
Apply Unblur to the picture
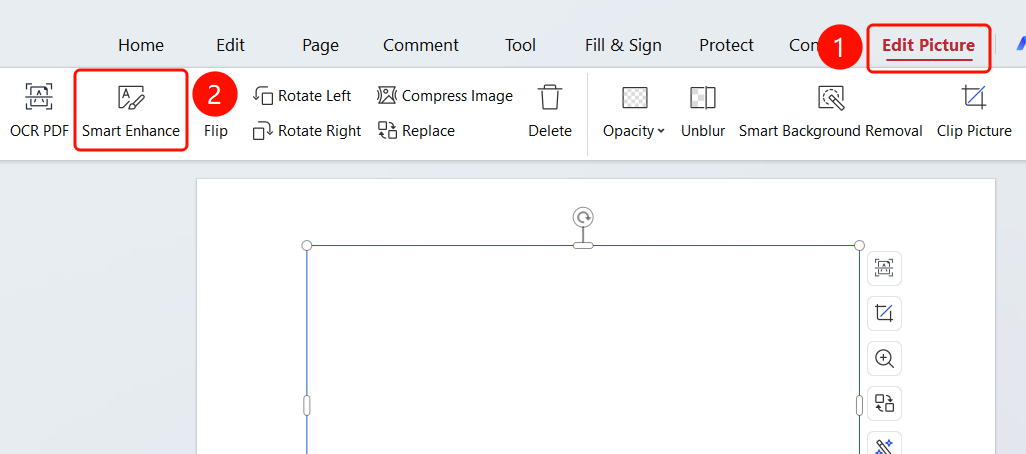[703, 111]
